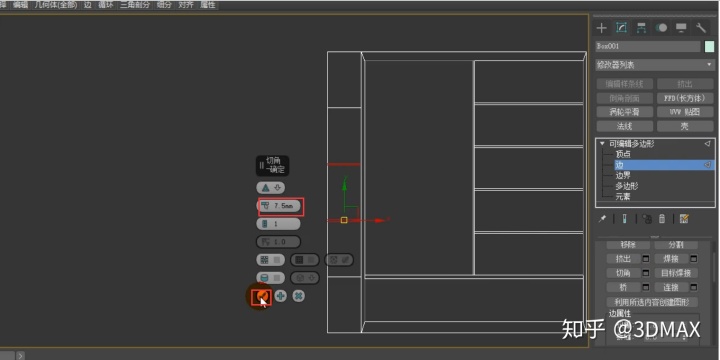Screen dimensions: 720x360
Task: Switch to the Modify panel icon
Action: click(621, 28)
